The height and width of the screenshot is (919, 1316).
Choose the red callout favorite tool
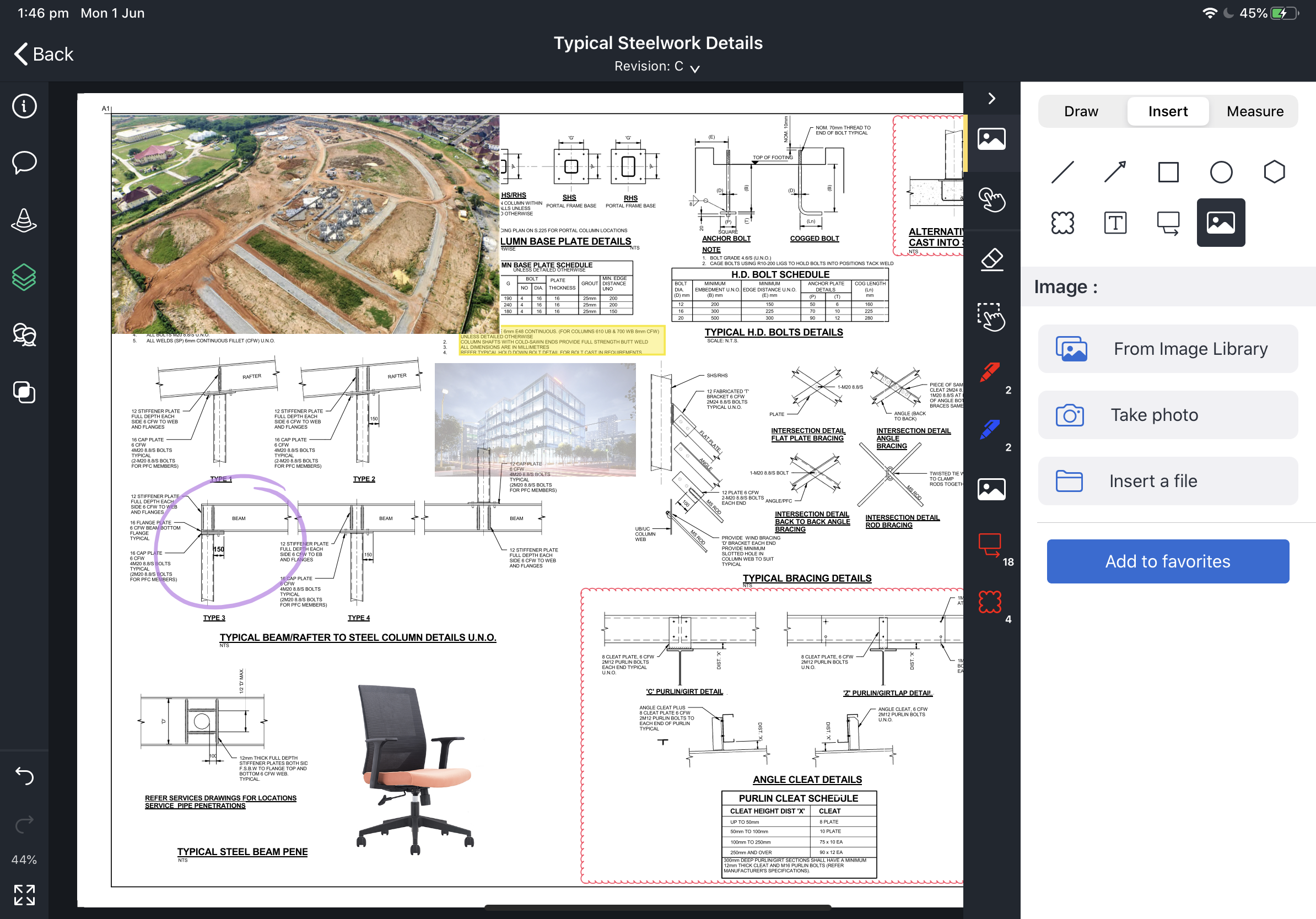(x=990, y=545)
